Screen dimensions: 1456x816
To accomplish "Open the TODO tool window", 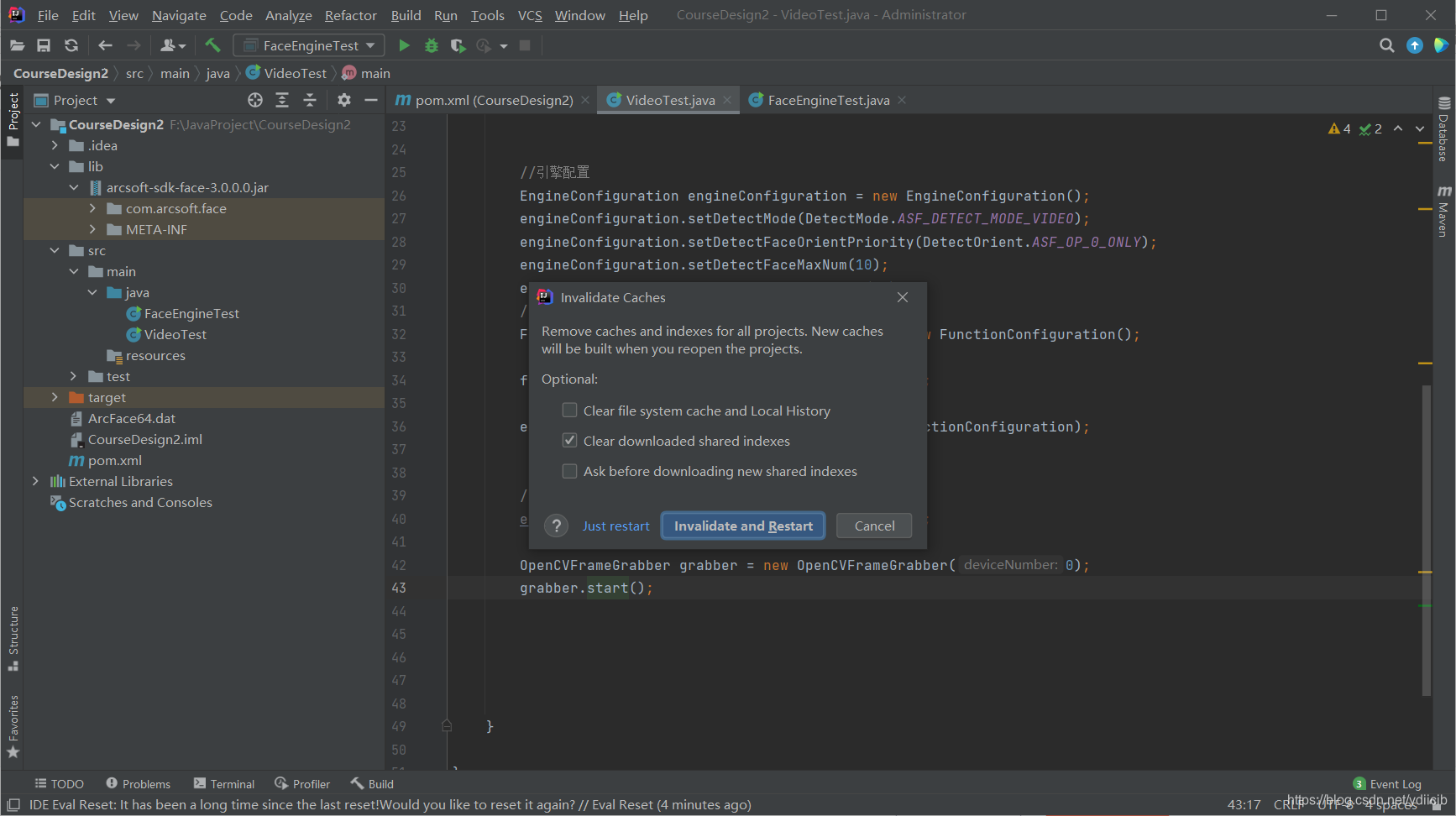I will [x=59, y=784].
